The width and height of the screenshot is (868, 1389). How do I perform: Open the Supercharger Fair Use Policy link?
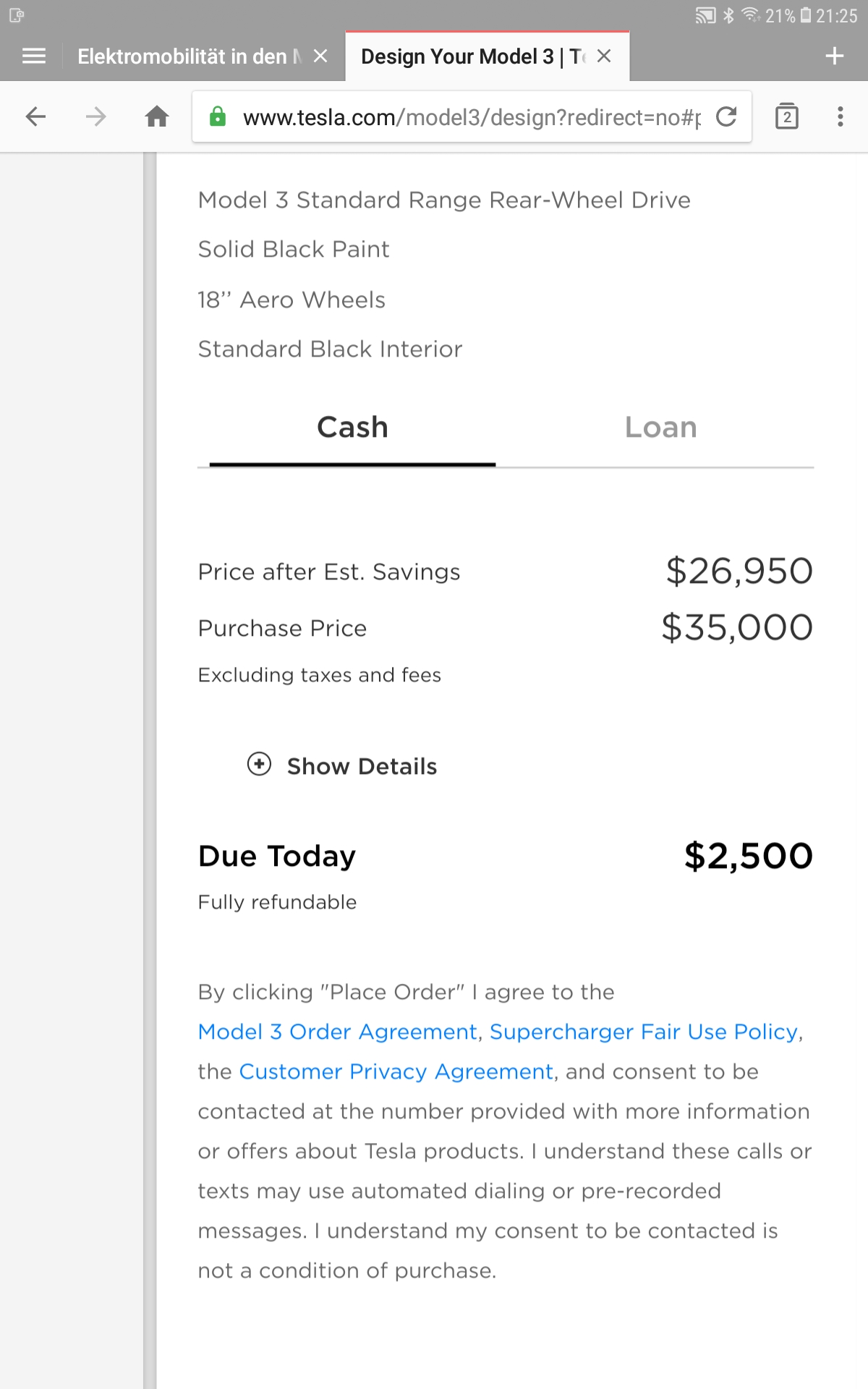(644, 1032)
